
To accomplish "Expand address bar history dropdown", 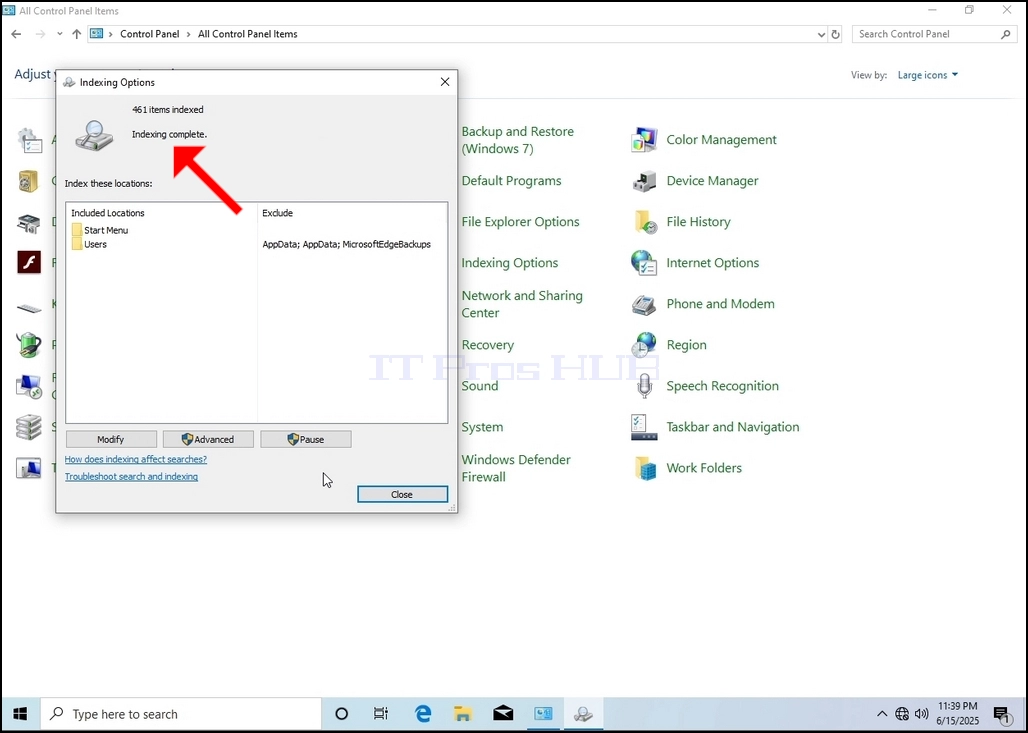I will (x=821, y=35).
